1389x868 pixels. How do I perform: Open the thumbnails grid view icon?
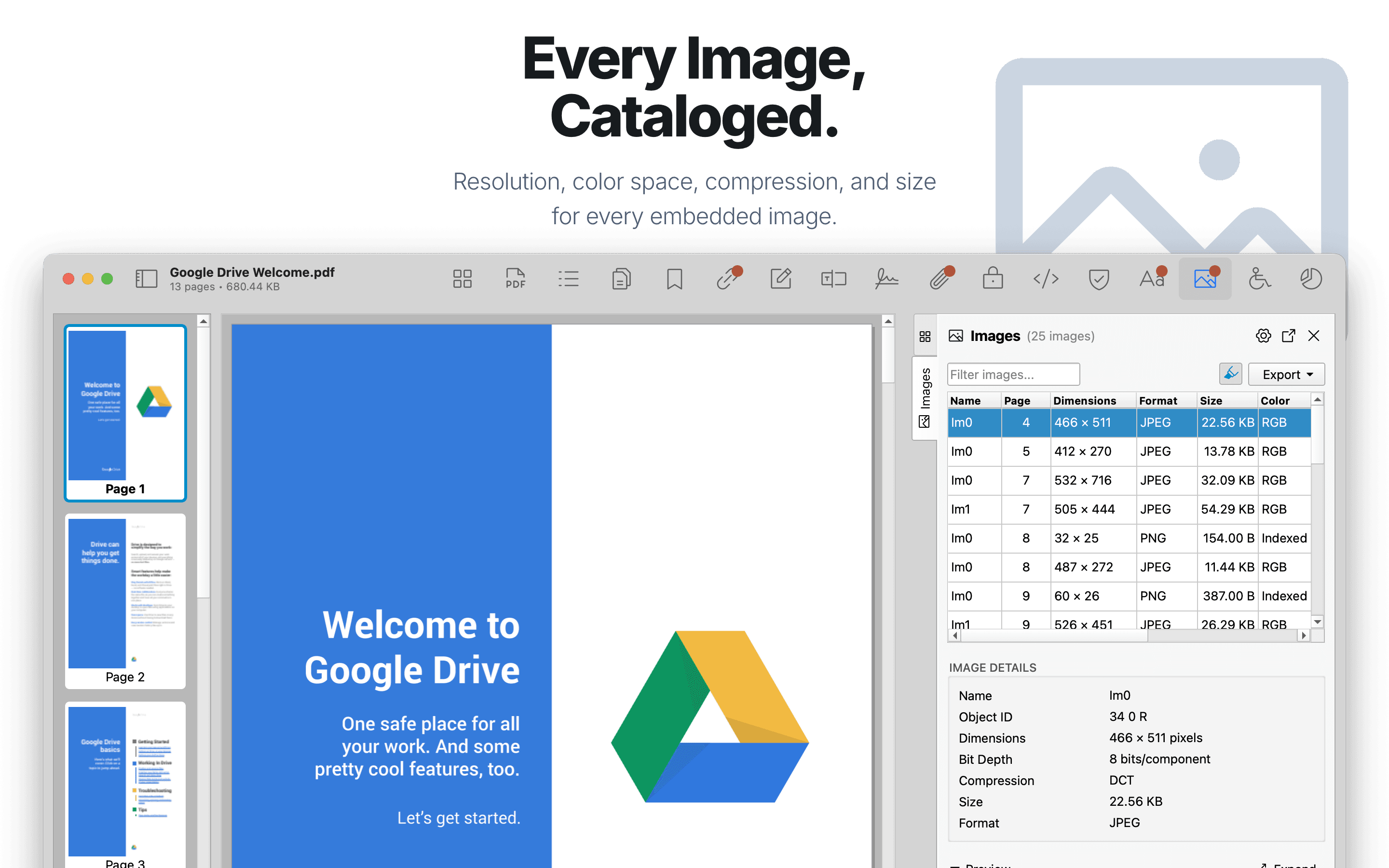462,279
